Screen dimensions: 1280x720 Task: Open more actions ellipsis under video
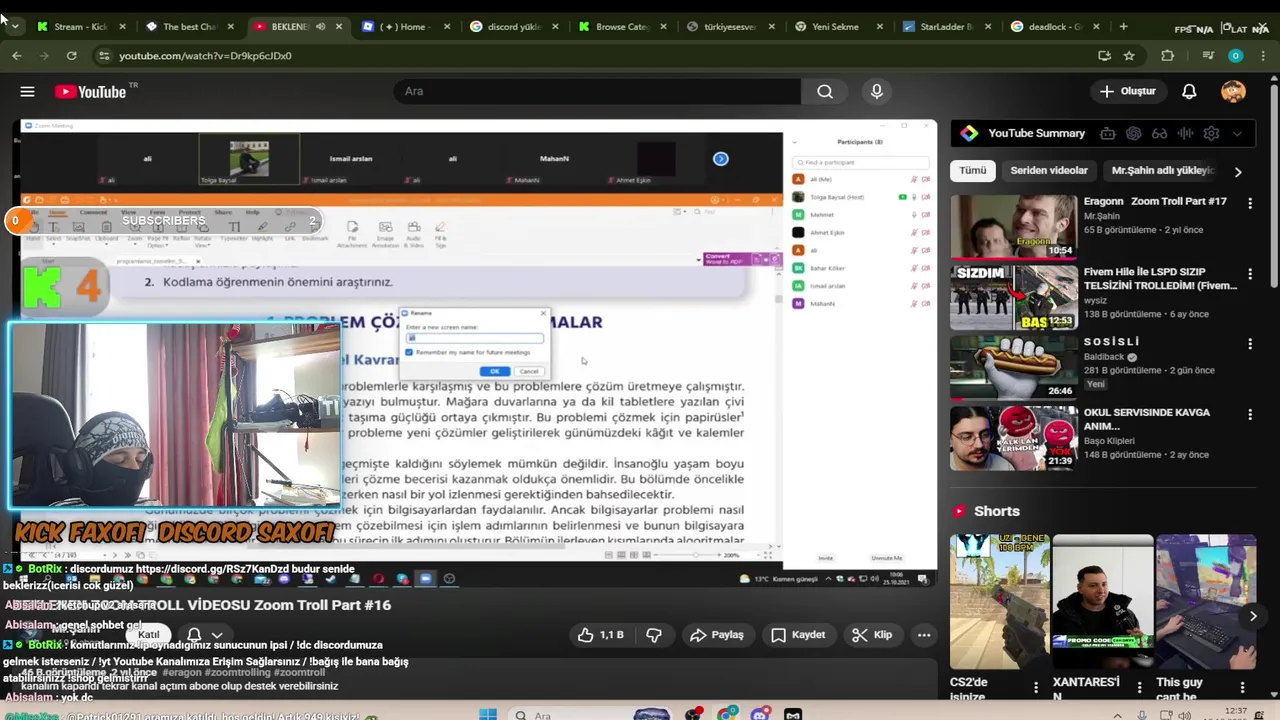pos(924,635)
